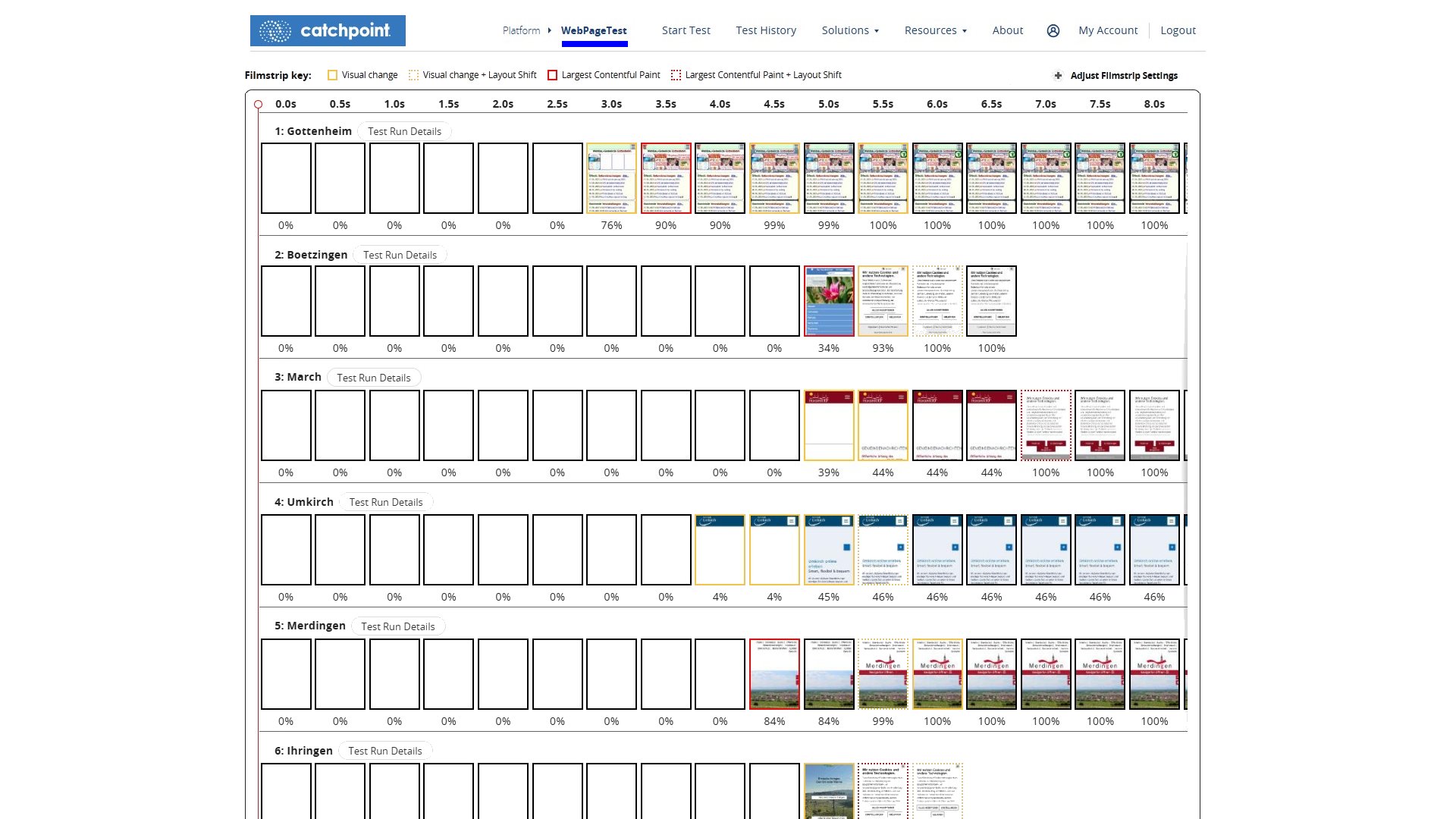The width and height of the screenshot is (1456, 819).
Task: Select the WebPageTest tab
Action: point(594,30)
